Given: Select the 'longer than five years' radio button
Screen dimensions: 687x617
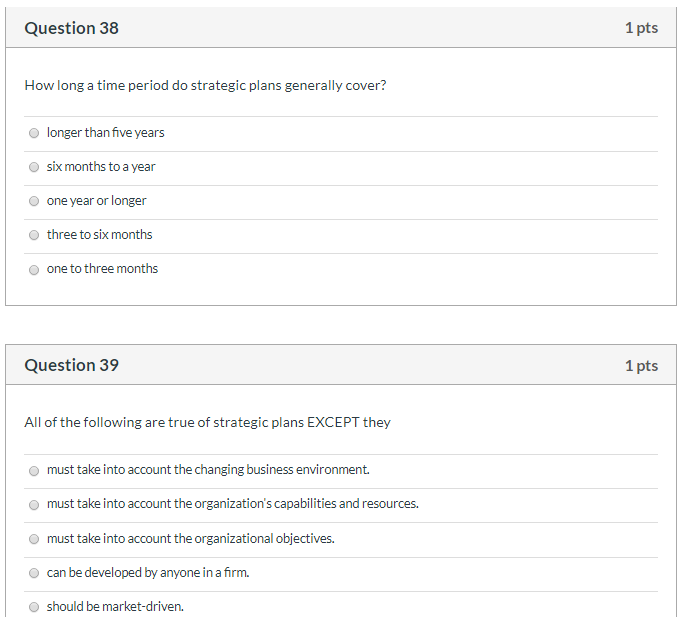Looking at the screenshot, I should pyautogui.click(x=34, y=133).
